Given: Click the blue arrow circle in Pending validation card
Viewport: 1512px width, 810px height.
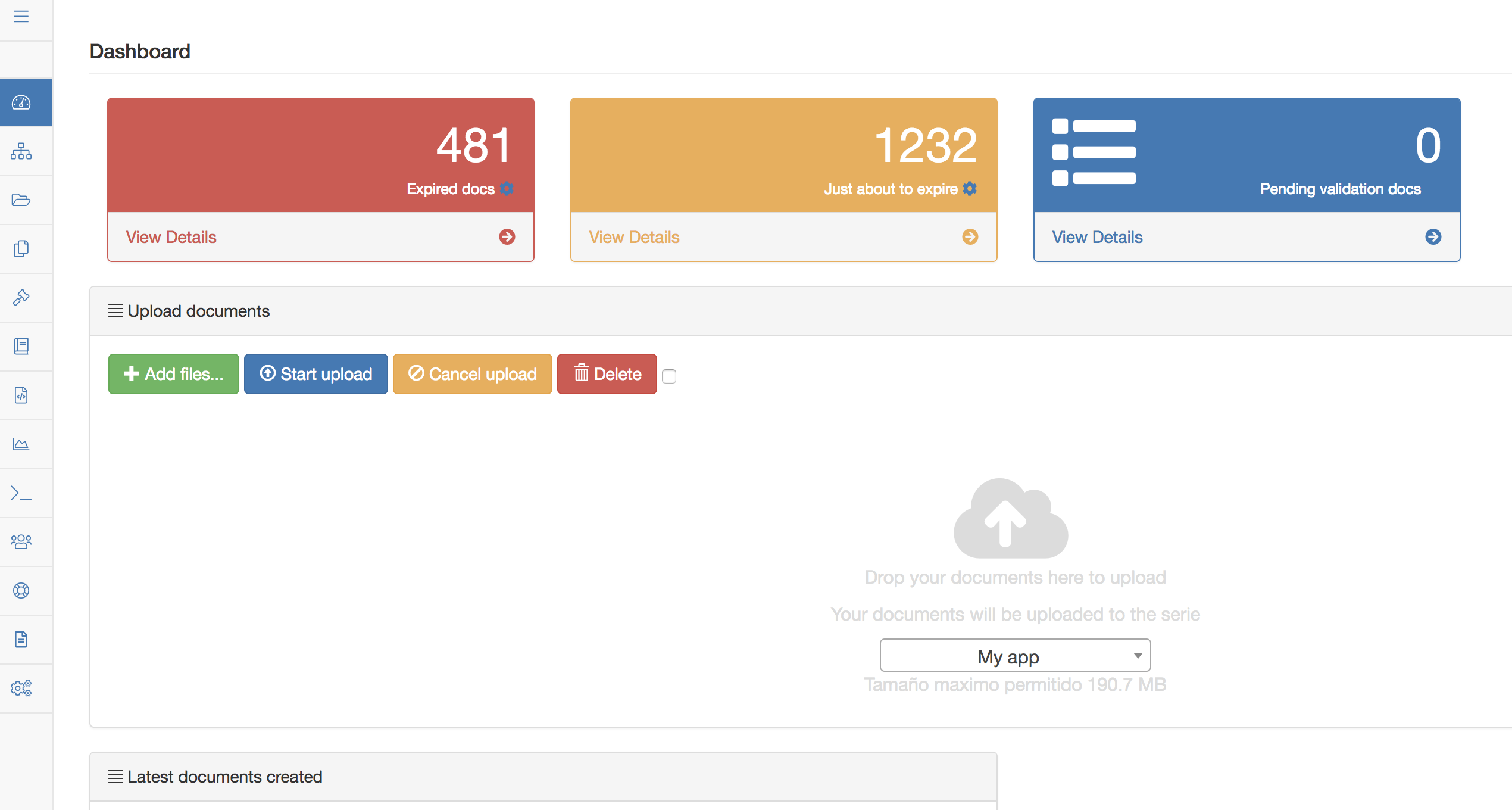Looking at the screenshot, I should (1433, 237).
